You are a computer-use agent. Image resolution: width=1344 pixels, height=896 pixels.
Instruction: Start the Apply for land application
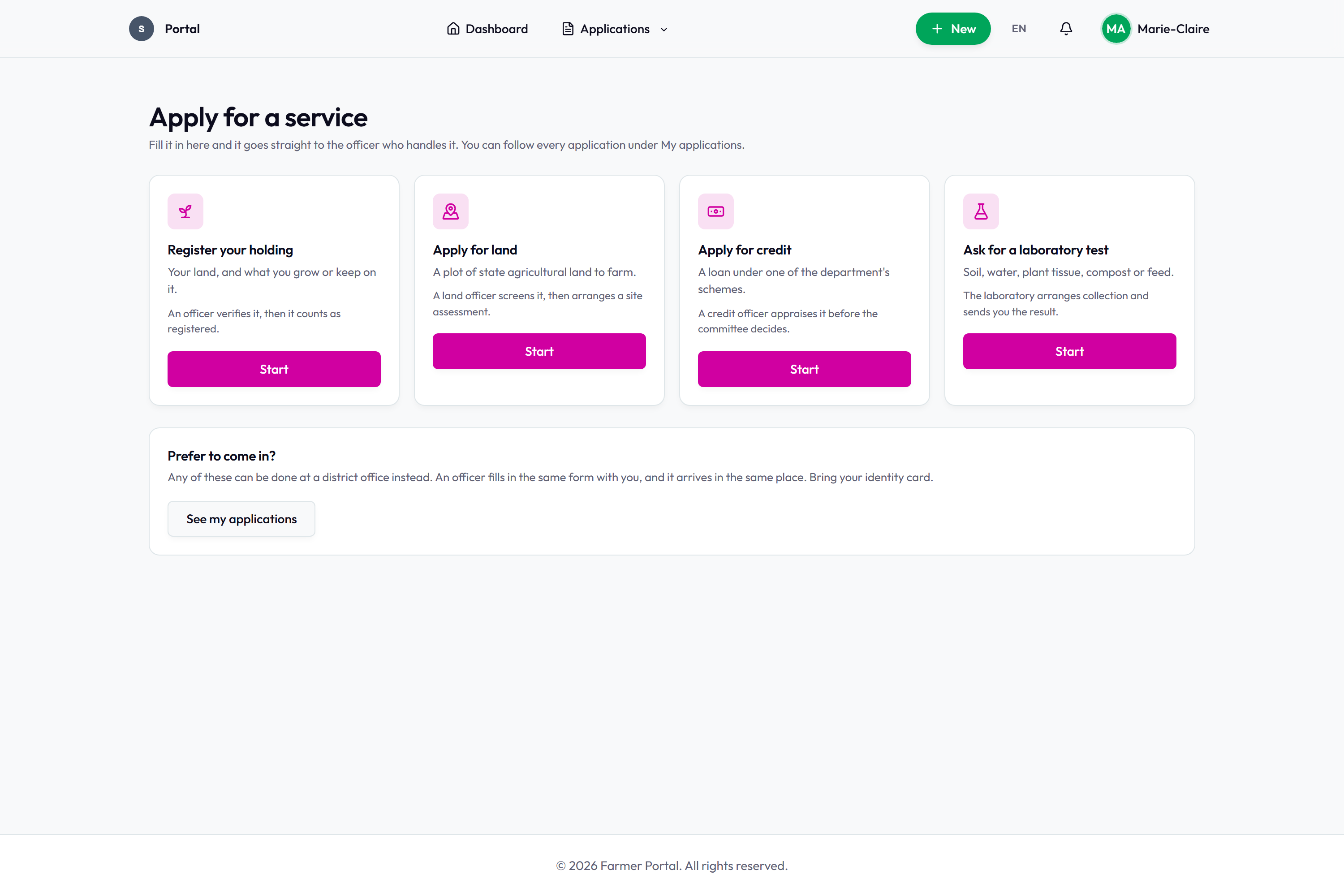[x=539, y=351]
